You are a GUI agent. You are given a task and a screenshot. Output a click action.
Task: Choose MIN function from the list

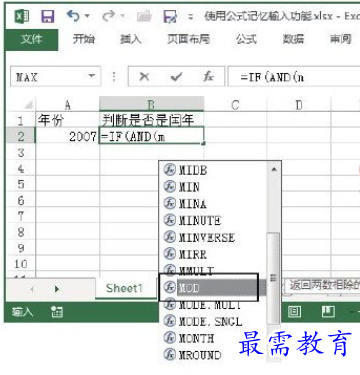click(x=213, y=187)
